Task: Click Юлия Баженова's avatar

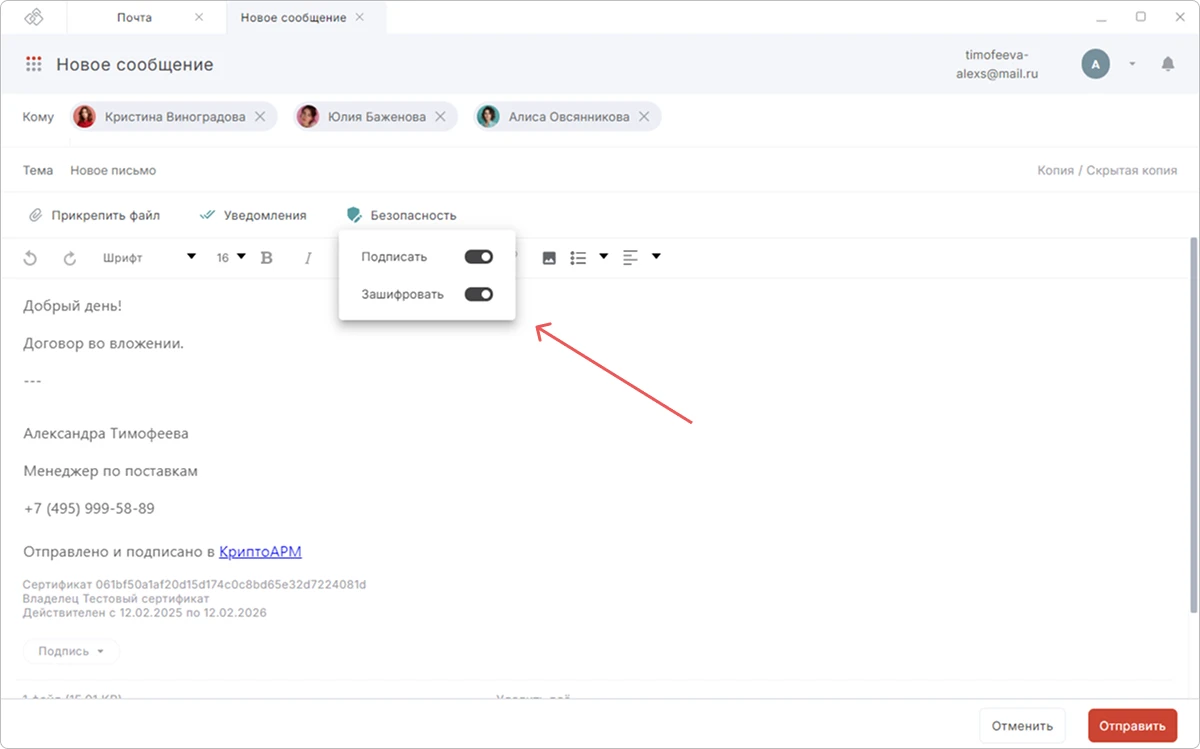Action: pos(308,117)
